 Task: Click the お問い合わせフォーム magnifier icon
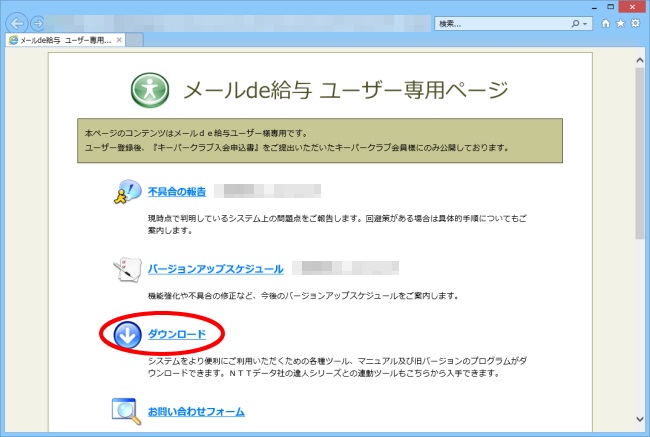click(126, 411)
